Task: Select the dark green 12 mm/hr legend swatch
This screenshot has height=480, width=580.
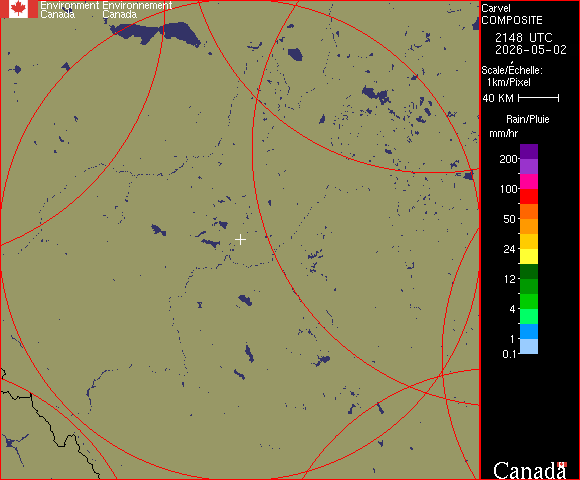Action: [x=529, y=271]
